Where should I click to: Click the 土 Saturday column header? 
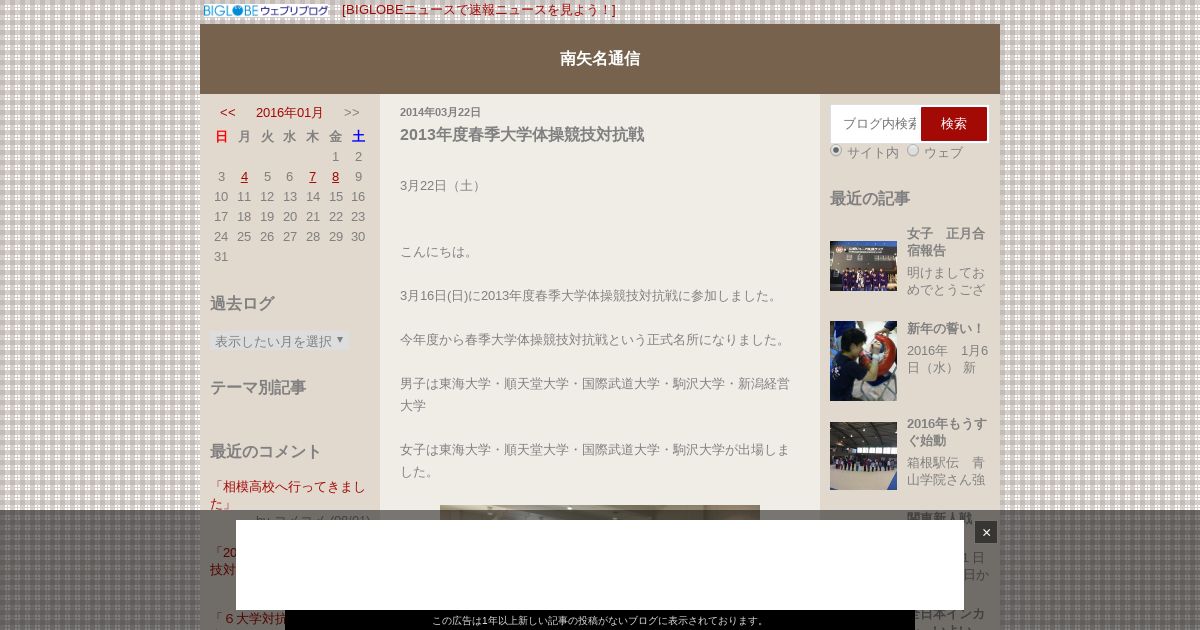point(358,137)
